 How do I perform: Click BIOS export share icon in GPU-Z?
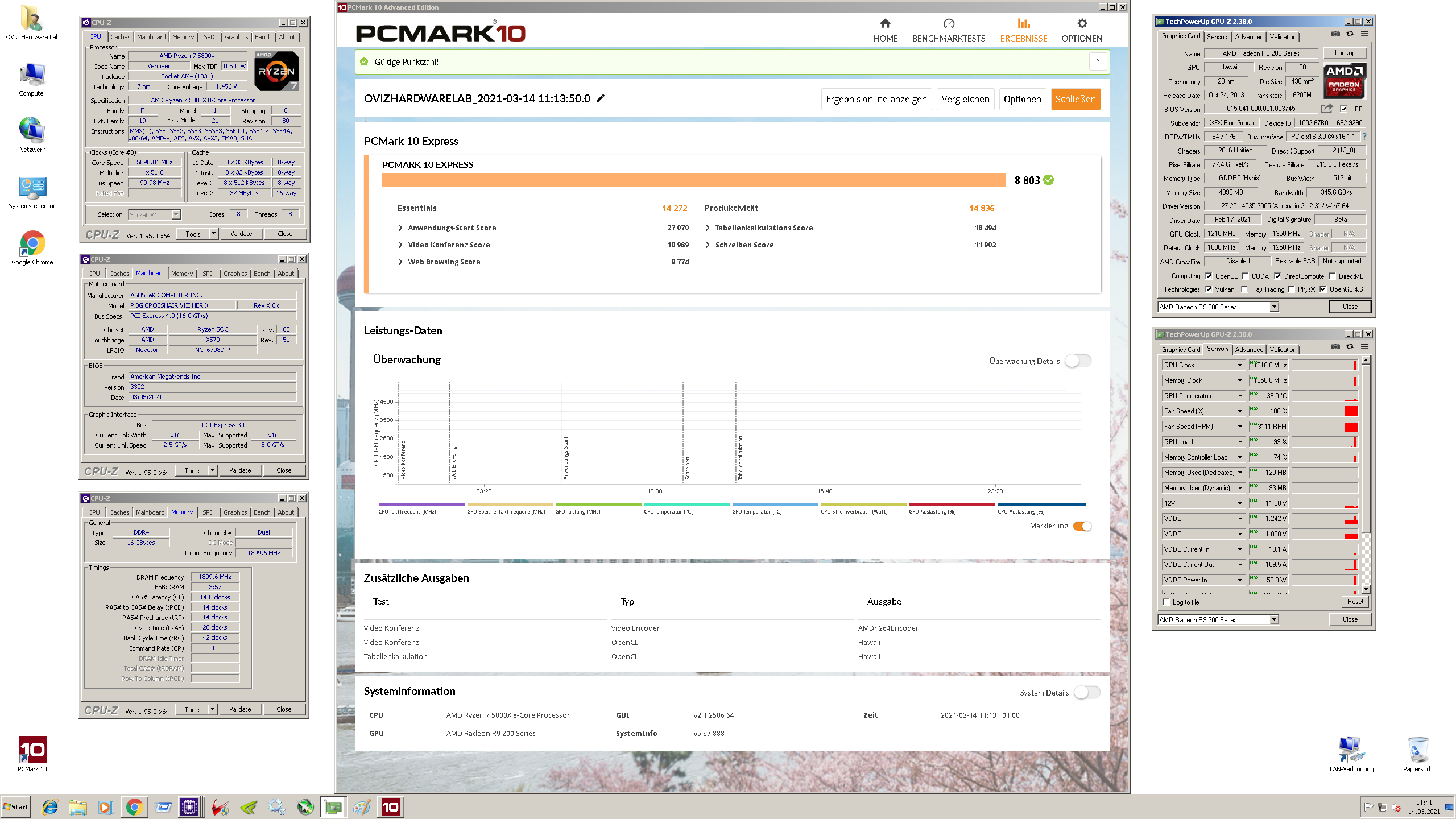click(x=1327, y=109)
